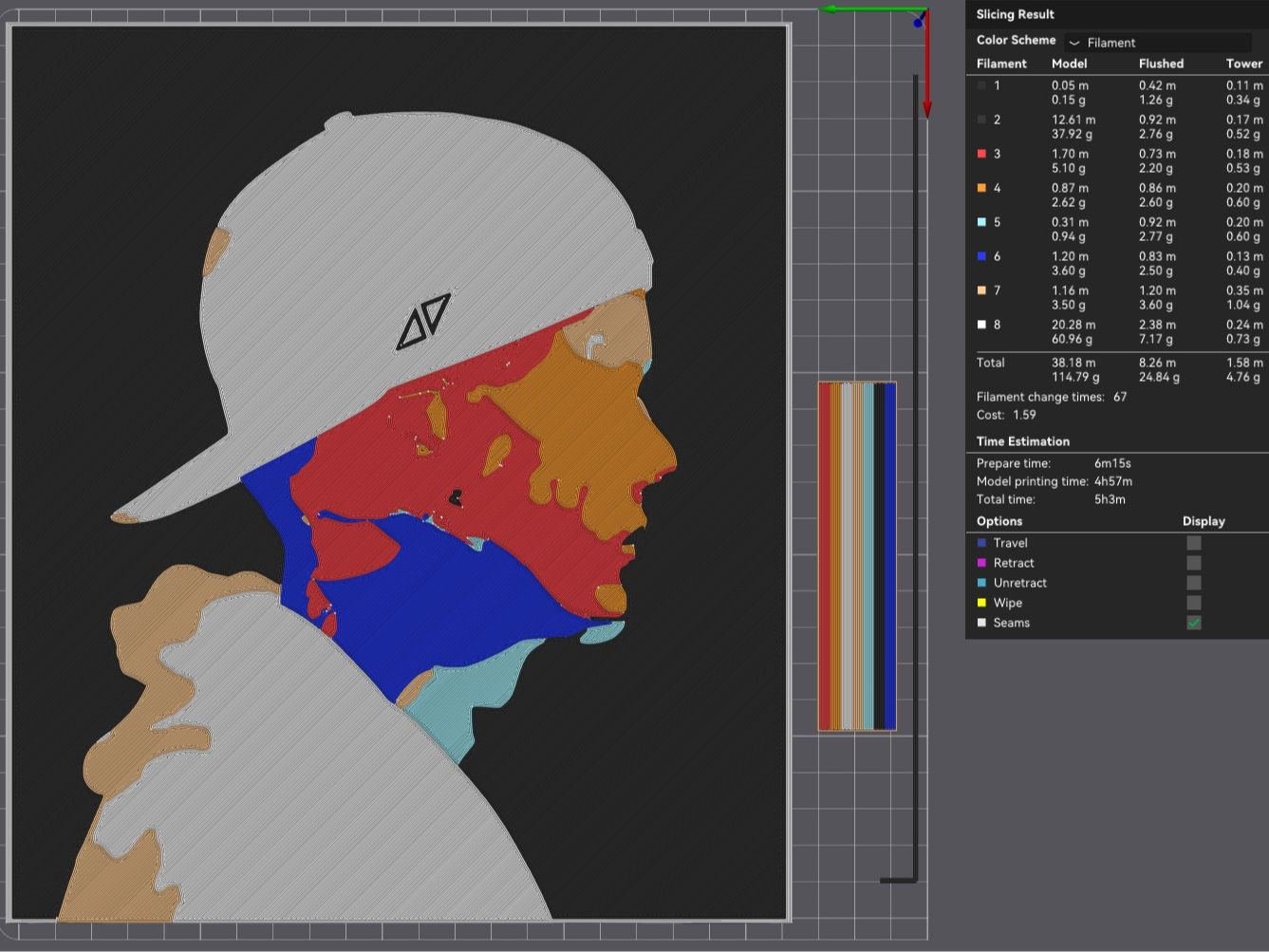Click the Filament change times value 67
The width and height of the screenshot is (1269, 952).
[x=1120, y=397]
